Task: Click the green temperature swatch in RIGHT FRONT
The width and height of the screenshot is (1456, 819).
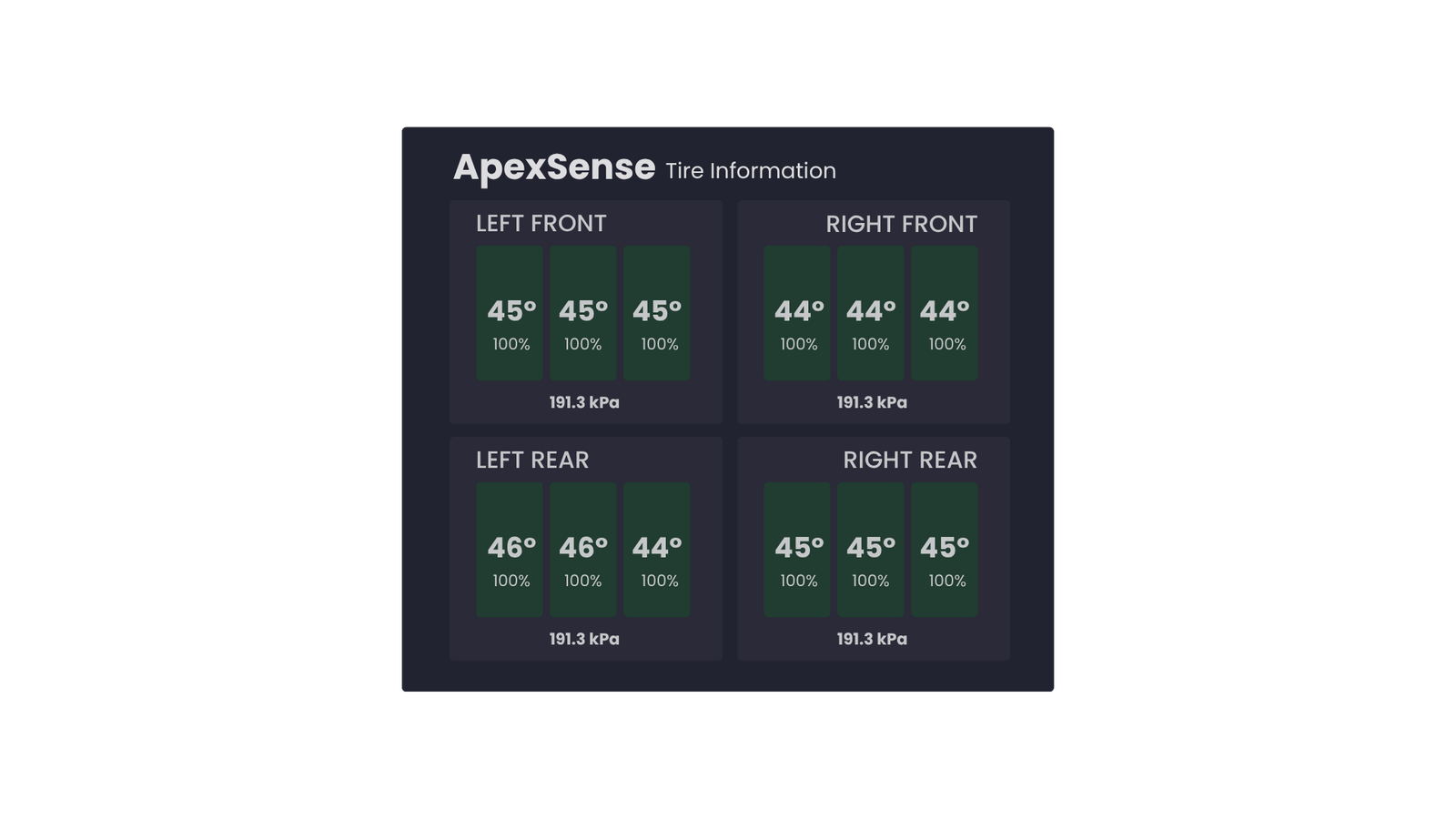Action: tap(796, 313)
